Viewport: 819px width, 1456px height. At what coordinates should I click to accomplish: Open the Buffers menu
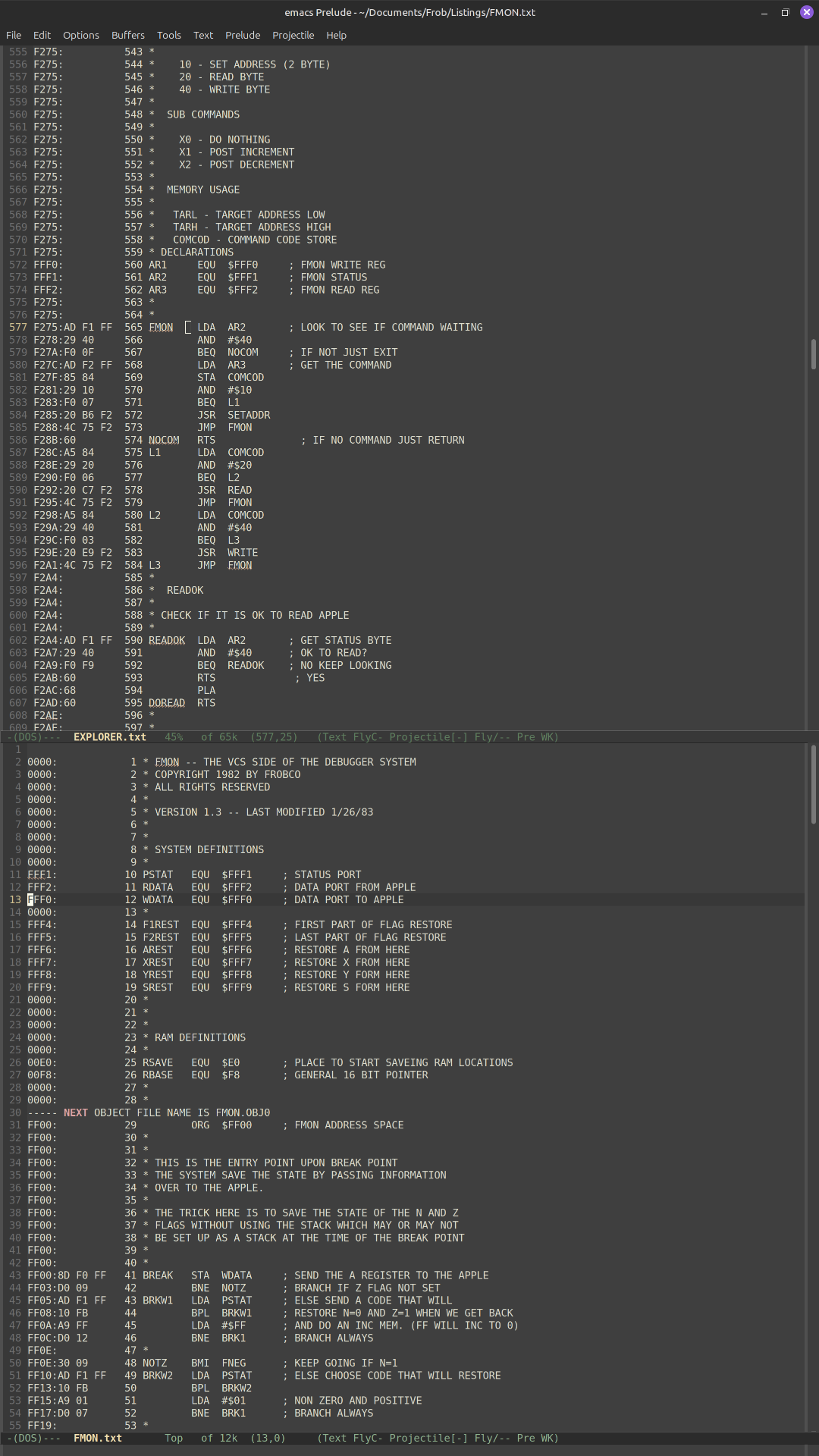[x=127, y=35]
